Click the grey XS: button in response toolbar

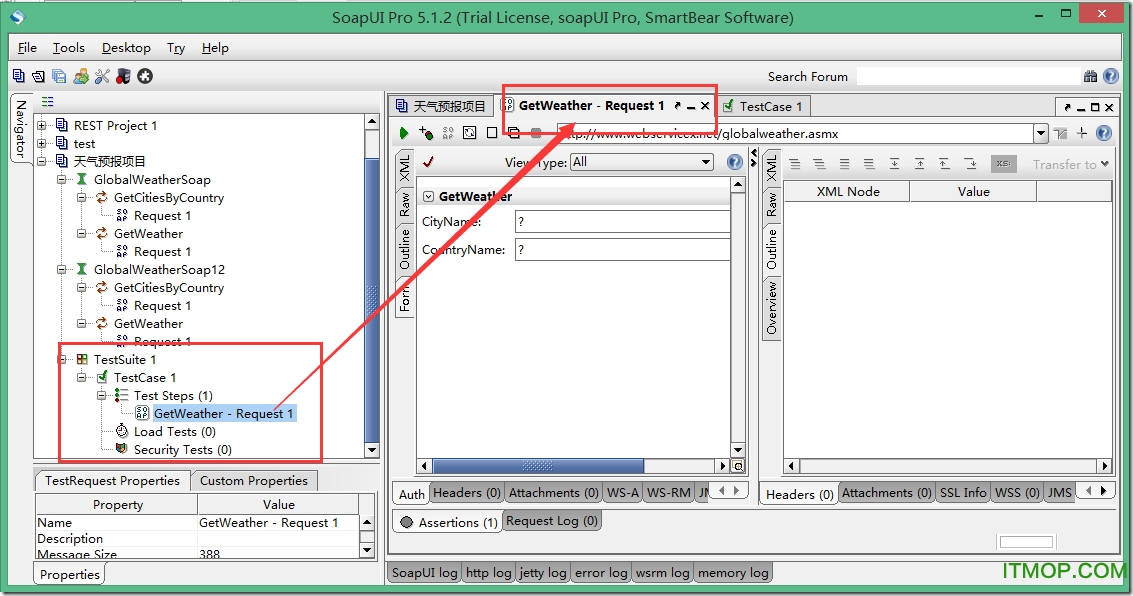click(1003, 164)
